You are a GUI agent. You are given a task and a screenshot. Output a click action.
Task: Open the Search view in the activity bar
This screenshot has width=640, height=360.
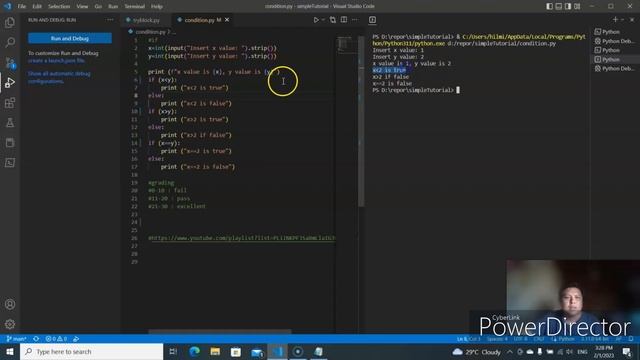[x=10, y=42]
